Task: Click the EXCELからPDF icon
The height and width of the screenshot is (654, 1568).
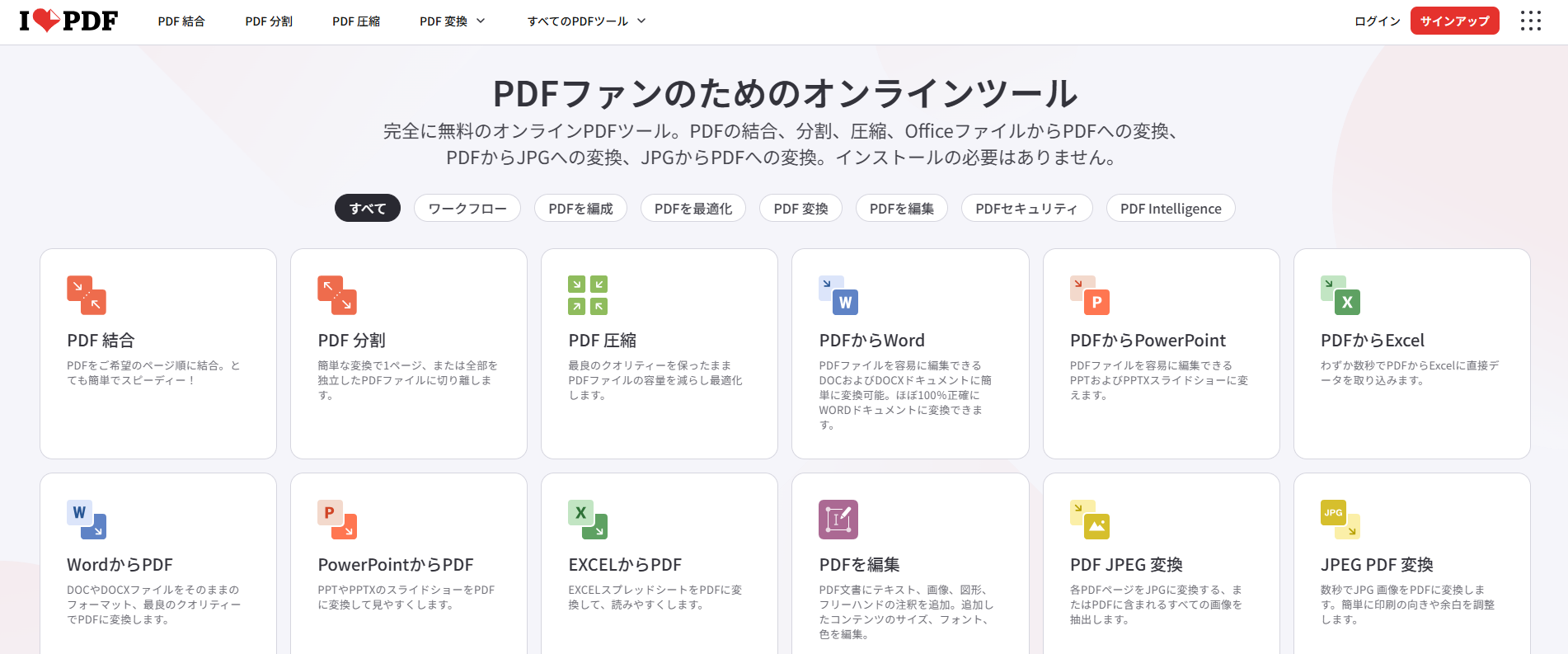Action: click(x=588, y=520)
